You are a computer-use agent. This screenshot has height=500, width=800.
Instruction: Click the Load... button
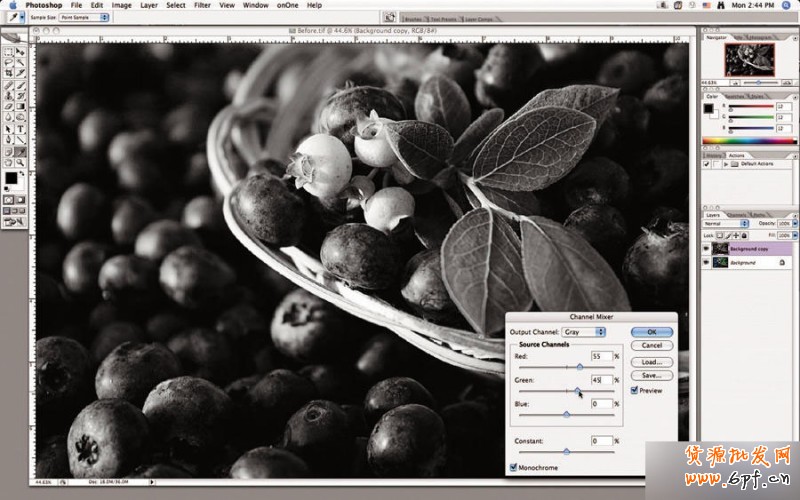(651, 361)
